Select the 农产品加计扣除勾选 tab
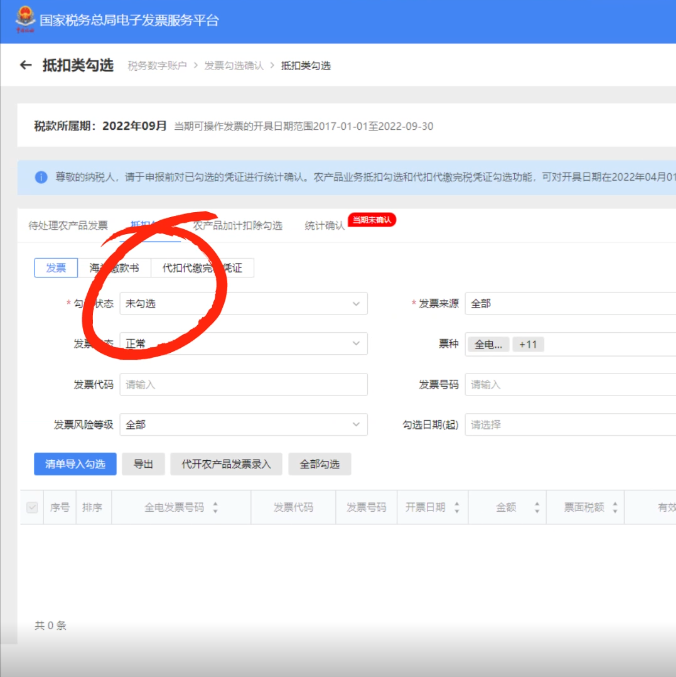This screenshot has width=676, height=677. tap(238, 226)
